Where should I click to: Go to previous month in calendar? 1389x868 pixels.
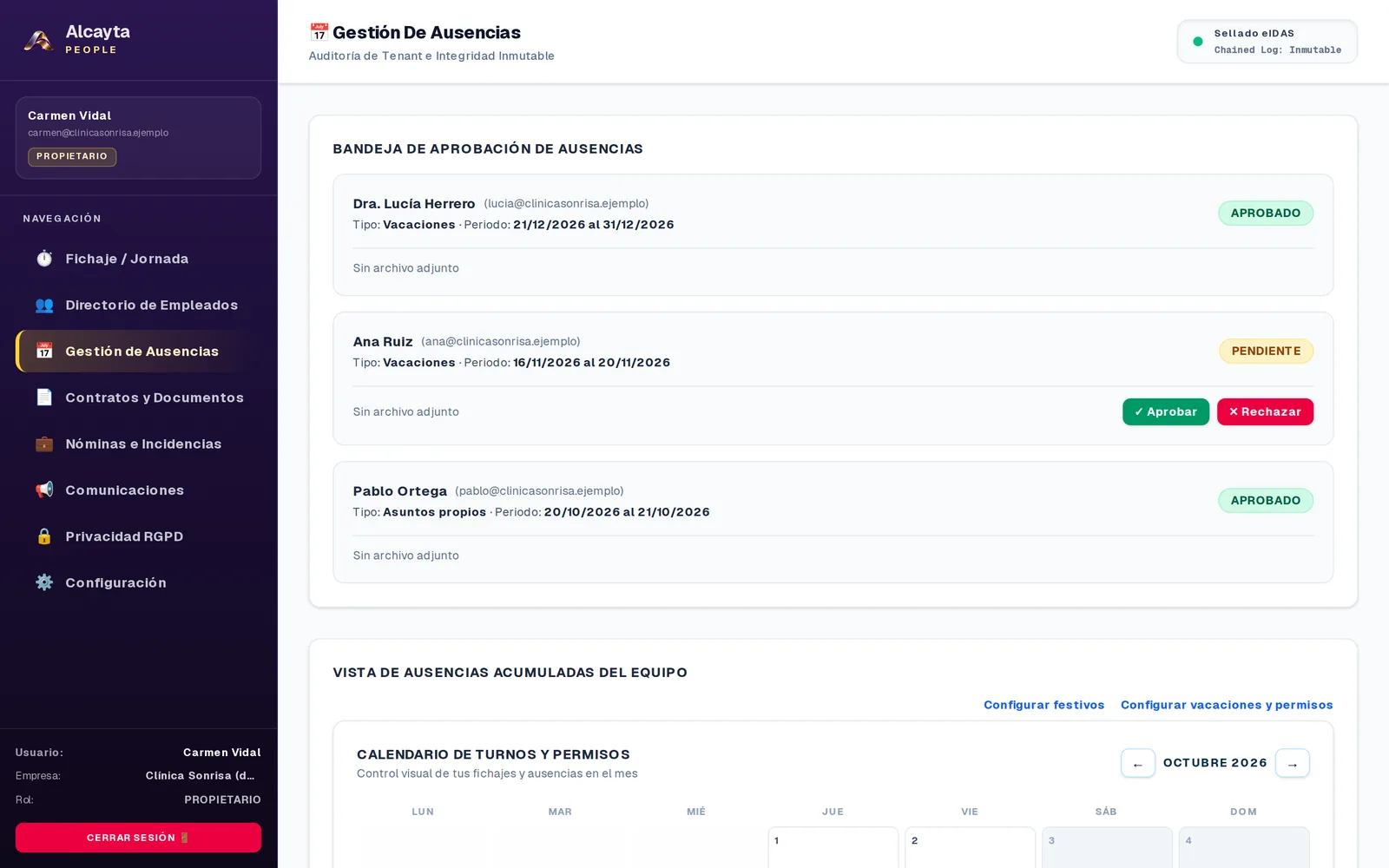[1138, 763]
